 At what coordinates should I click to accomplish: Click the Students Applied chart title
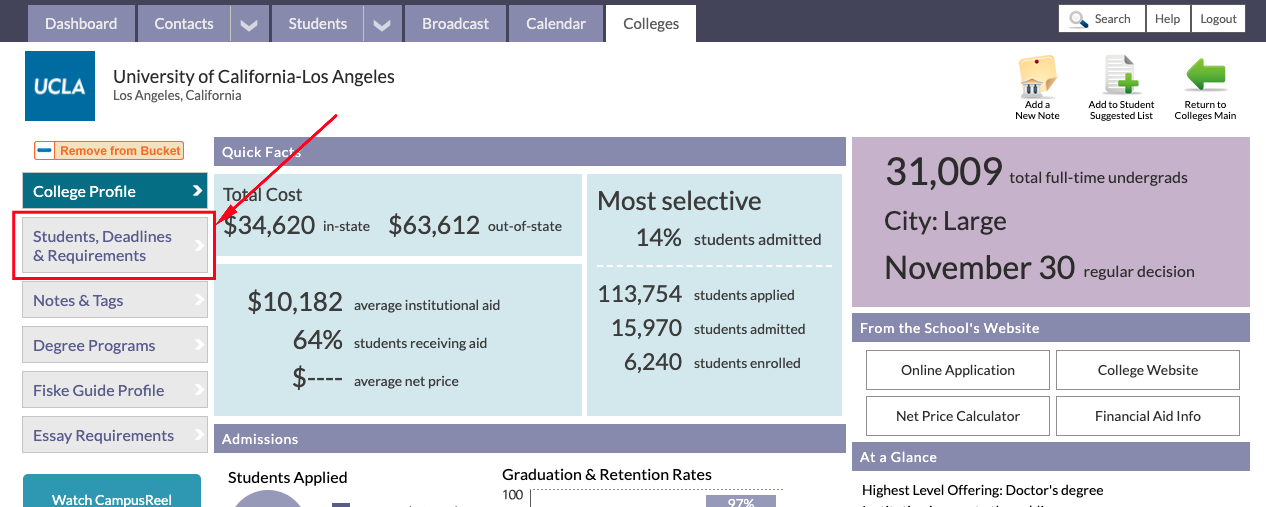point(288,477)
